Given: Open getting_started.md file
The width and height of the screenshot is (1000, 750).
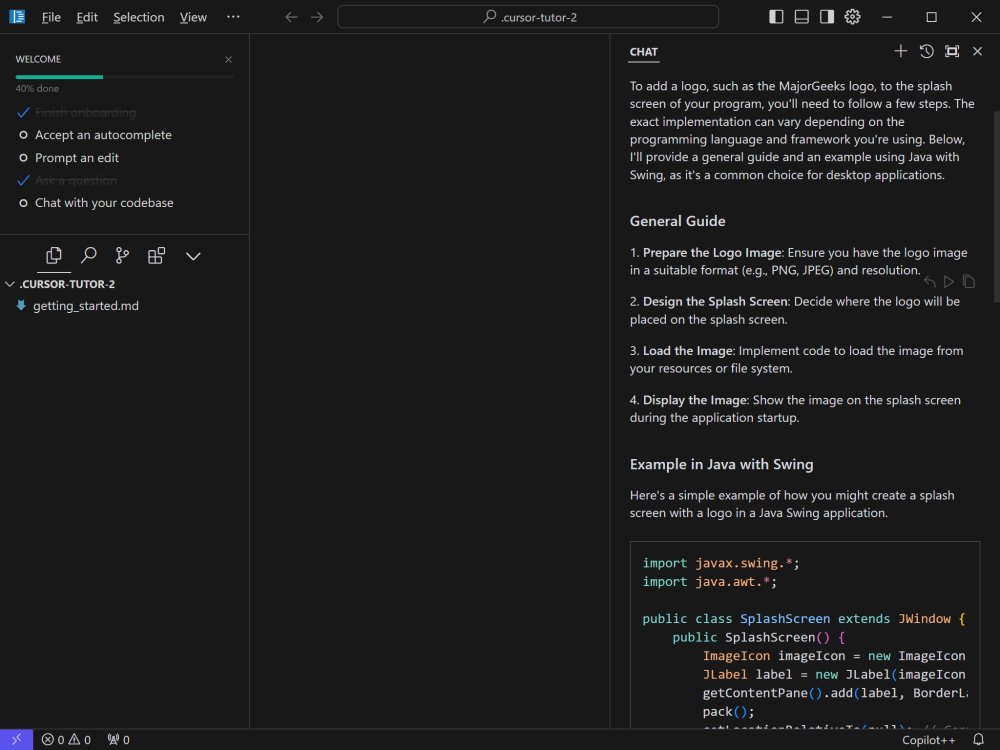Looking at the screenshot, I should 85,306.
